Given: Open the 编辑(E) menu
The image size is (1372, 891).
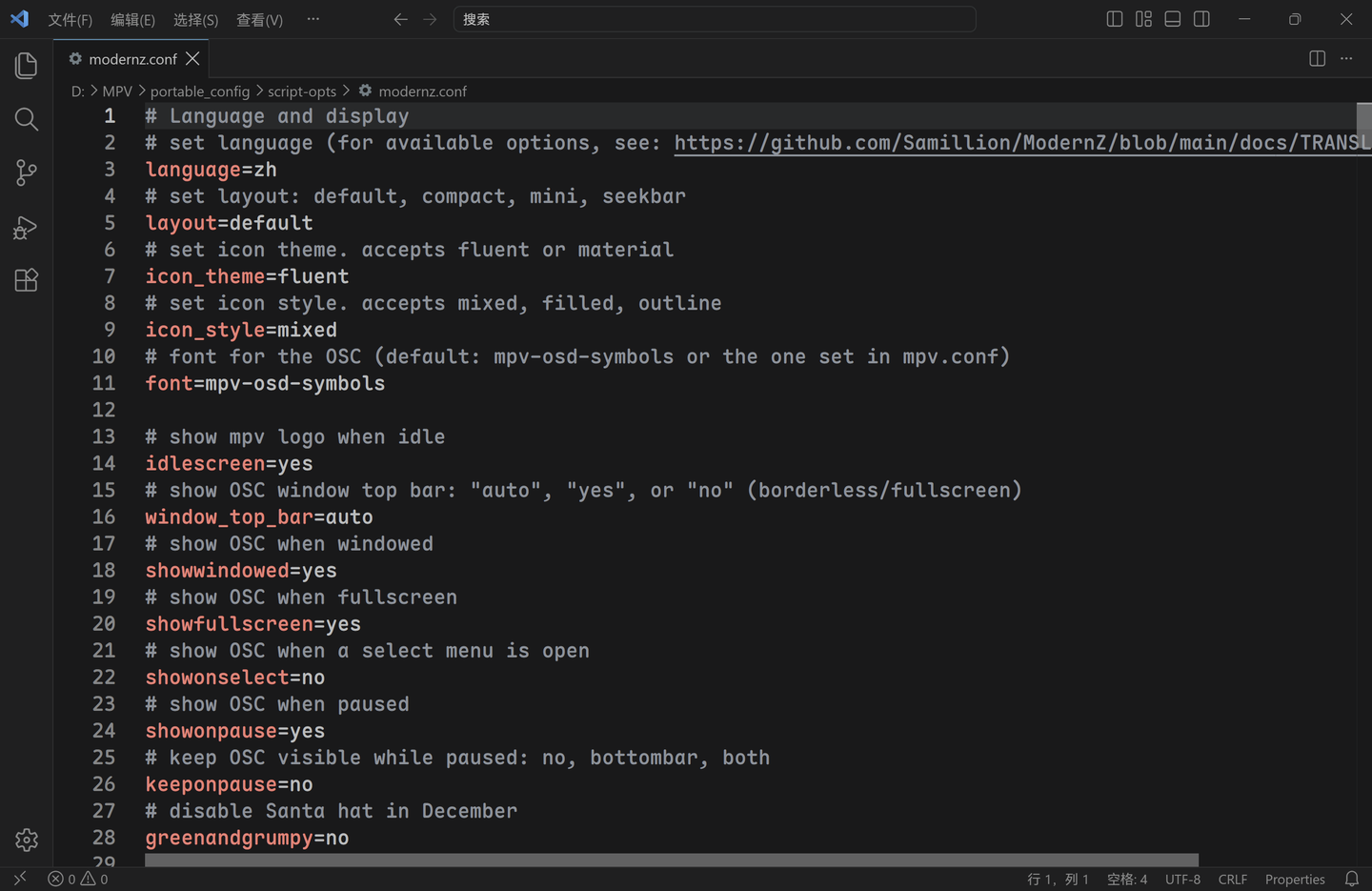Looking at the screenshot, I should click(x=132, y=20).
